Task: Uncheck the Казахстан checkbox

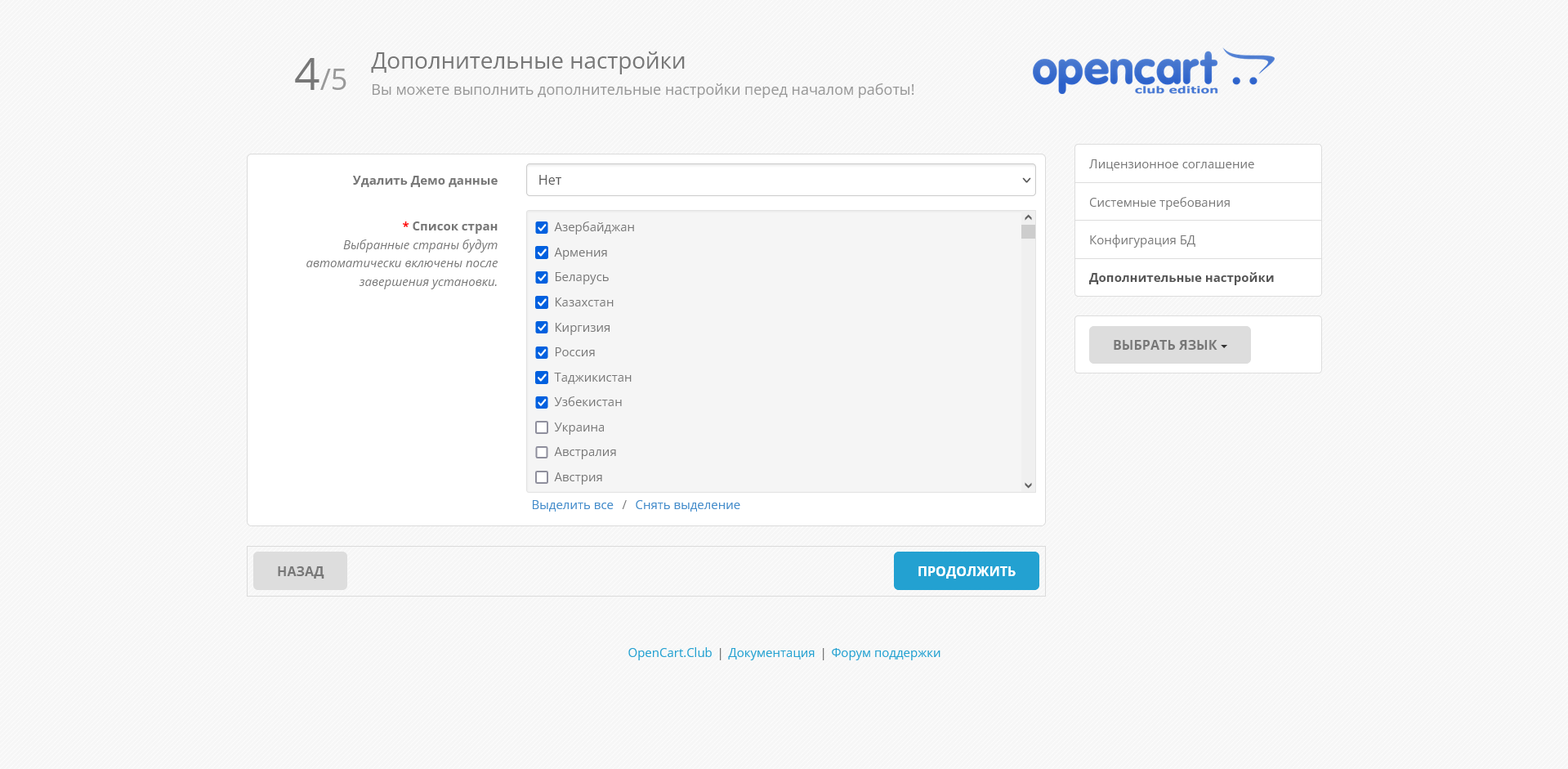Action: pos(542,302)
